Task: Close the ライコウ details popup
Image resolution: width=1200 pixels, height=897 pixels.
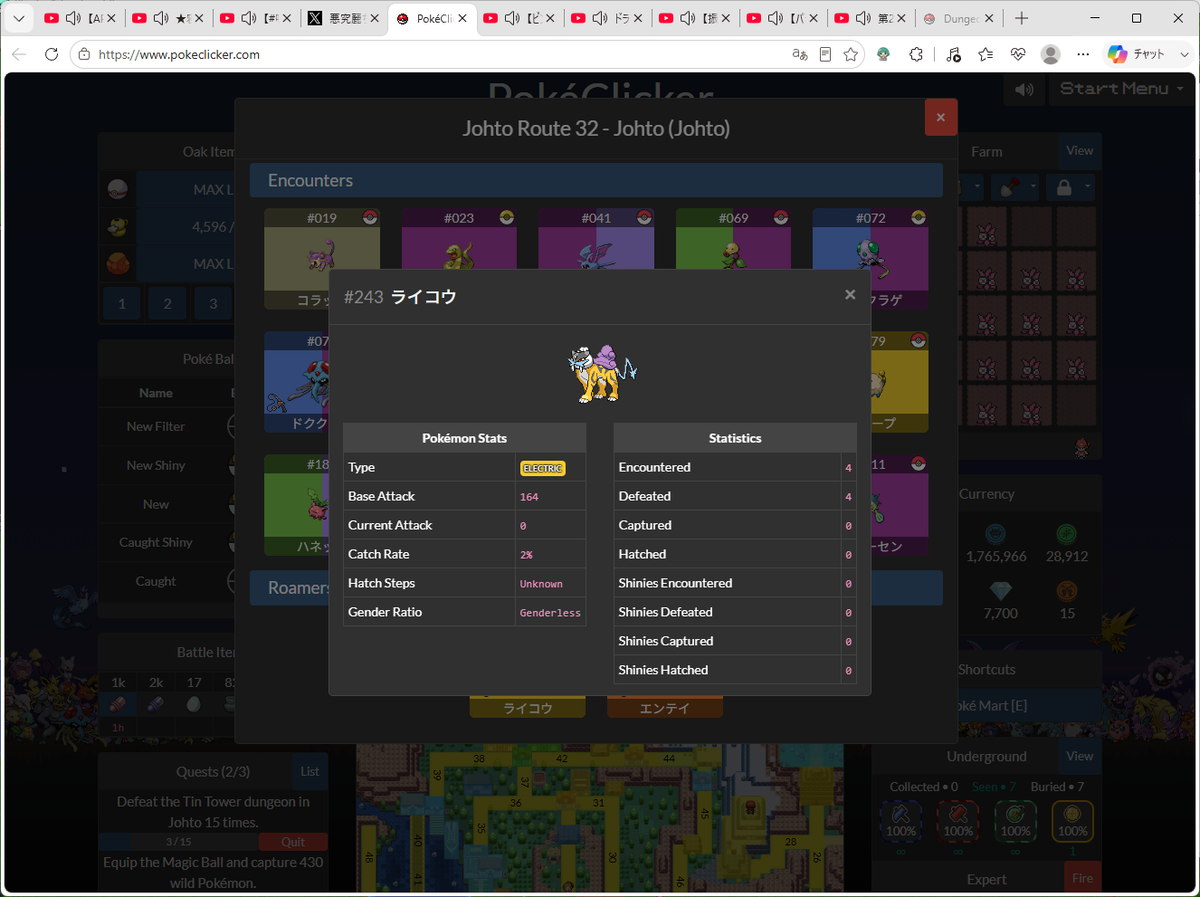Action: (x=850, y=294)
